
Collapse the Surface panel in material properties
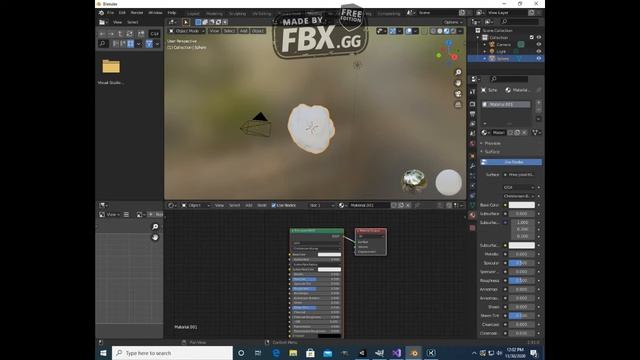click(x=492, y=151)
